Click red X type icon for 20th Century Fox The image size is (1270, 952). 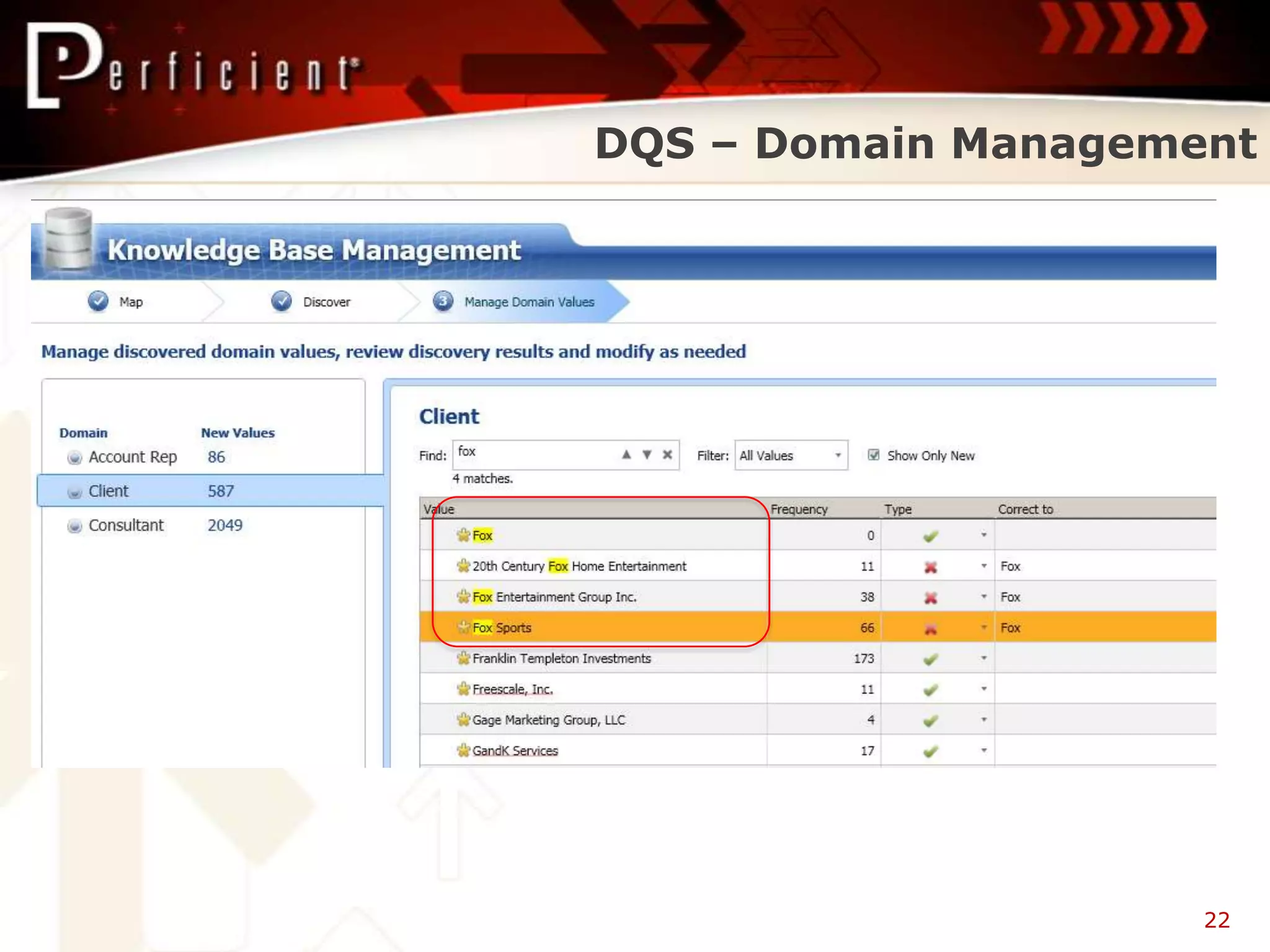930,567
